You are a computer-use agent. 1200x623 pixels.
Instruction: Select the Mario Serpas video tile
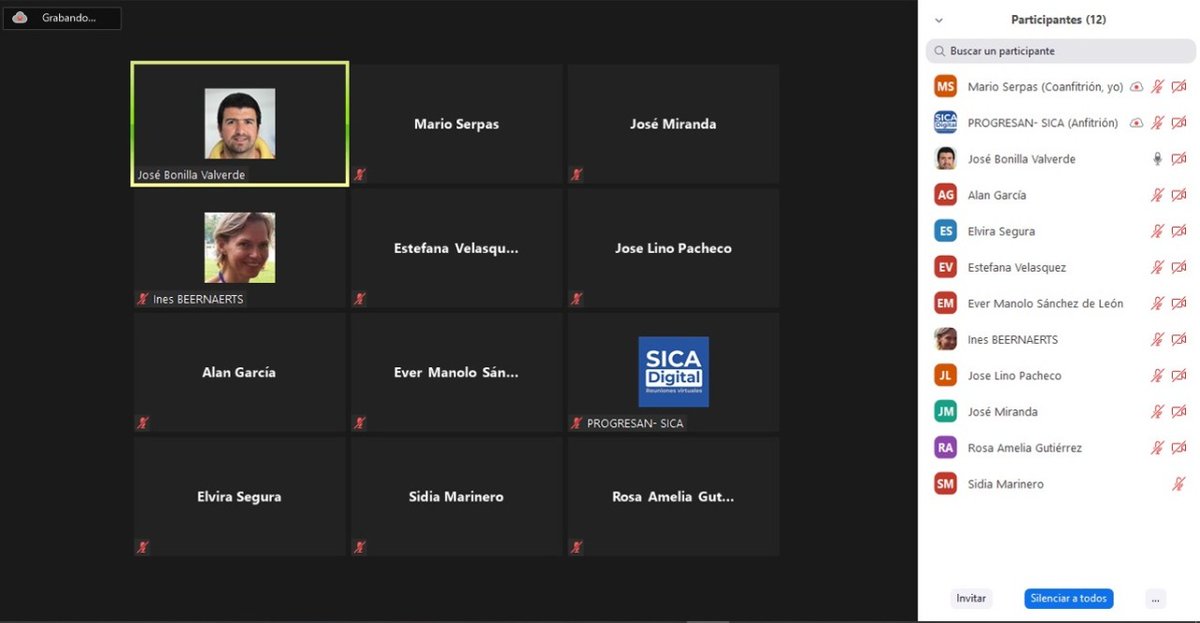(456, 124)
